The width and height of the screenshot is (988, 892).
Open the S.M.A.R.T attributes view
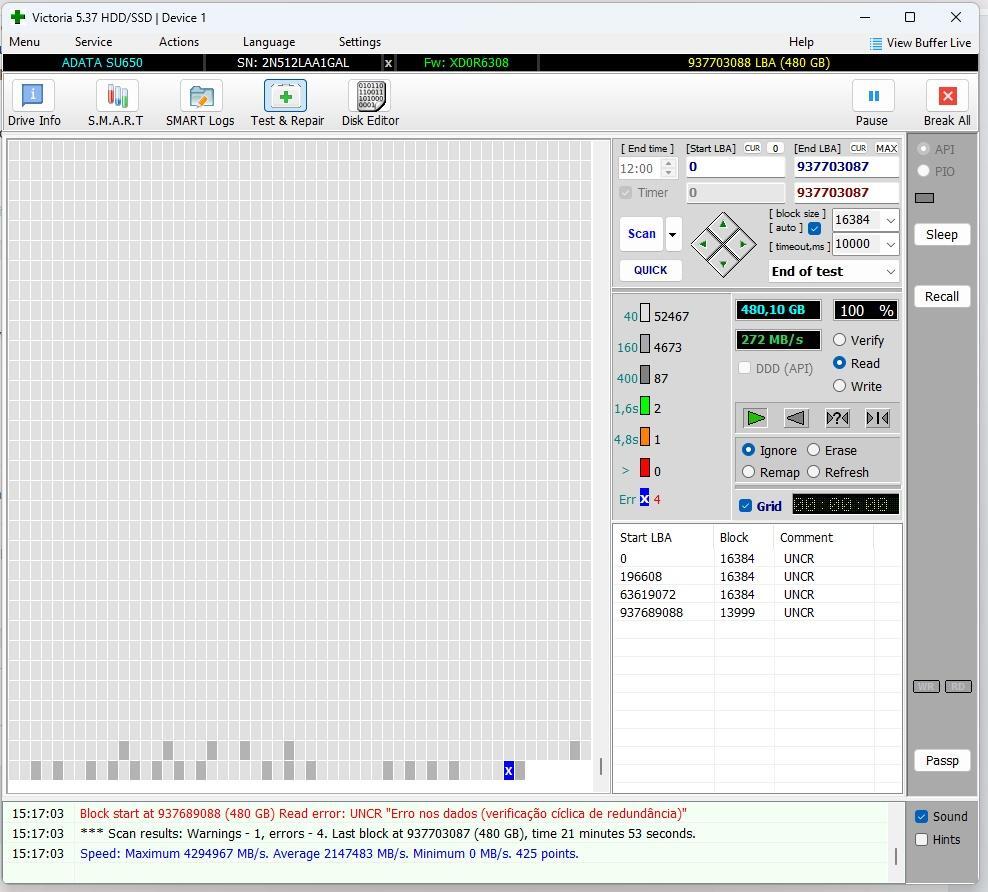[116, 104]
